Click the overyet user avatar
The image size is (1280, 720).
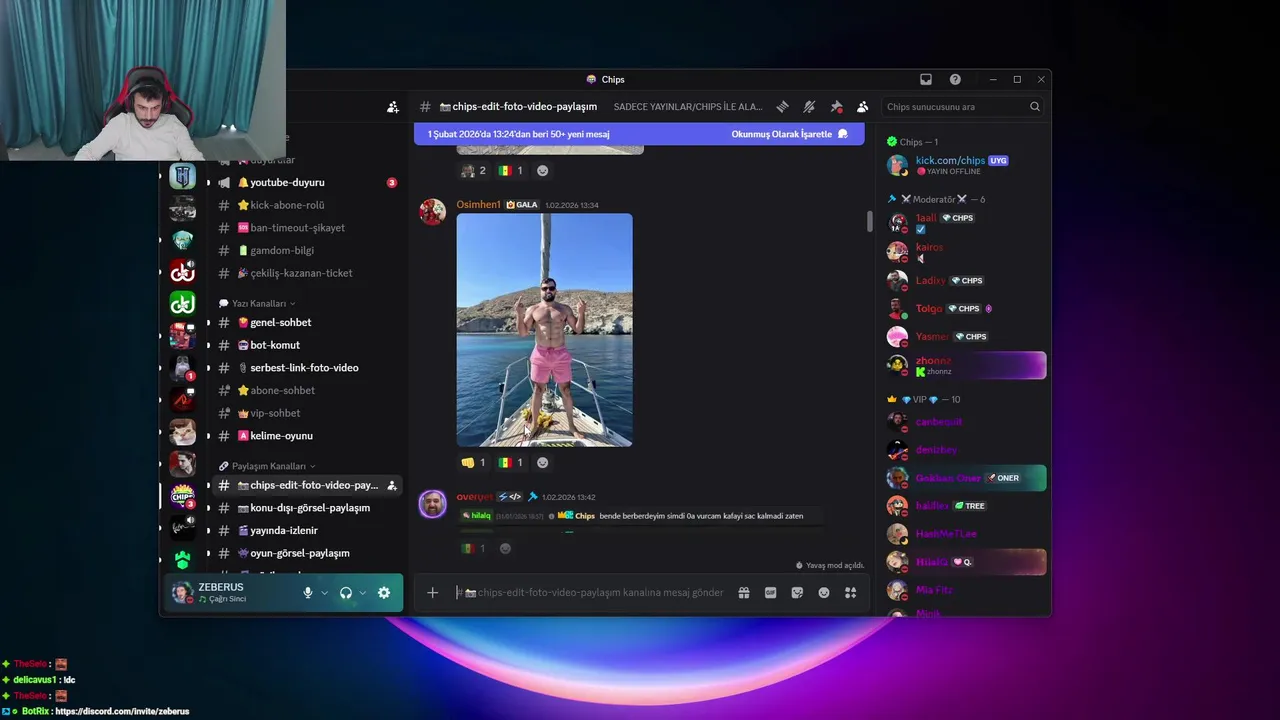coord(433,503)
